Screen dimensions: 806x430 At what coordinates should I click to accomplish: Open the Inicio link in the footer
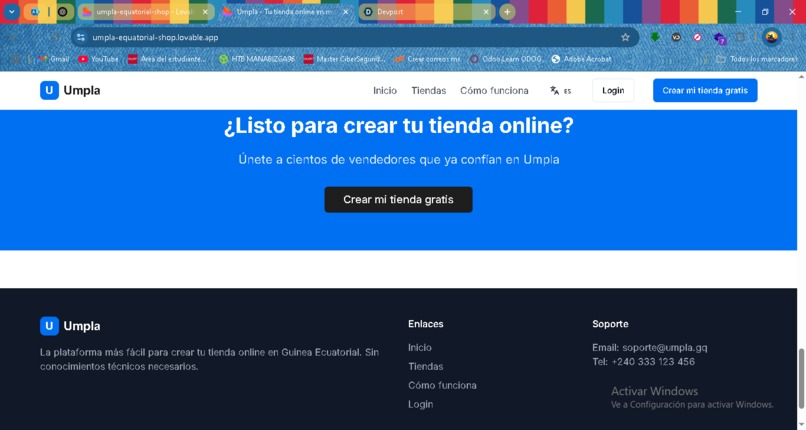click(x=419, y=347)
